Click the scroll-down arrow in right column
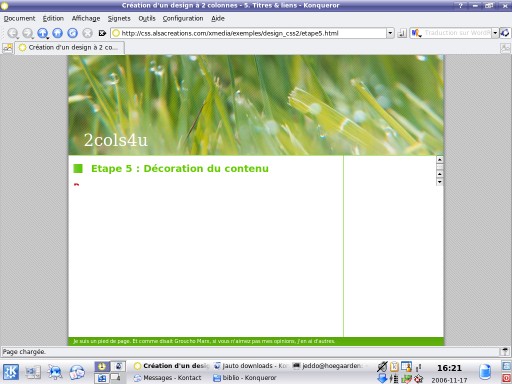The image size is (512, 384). pyautogui.click(x=440, y=182)
